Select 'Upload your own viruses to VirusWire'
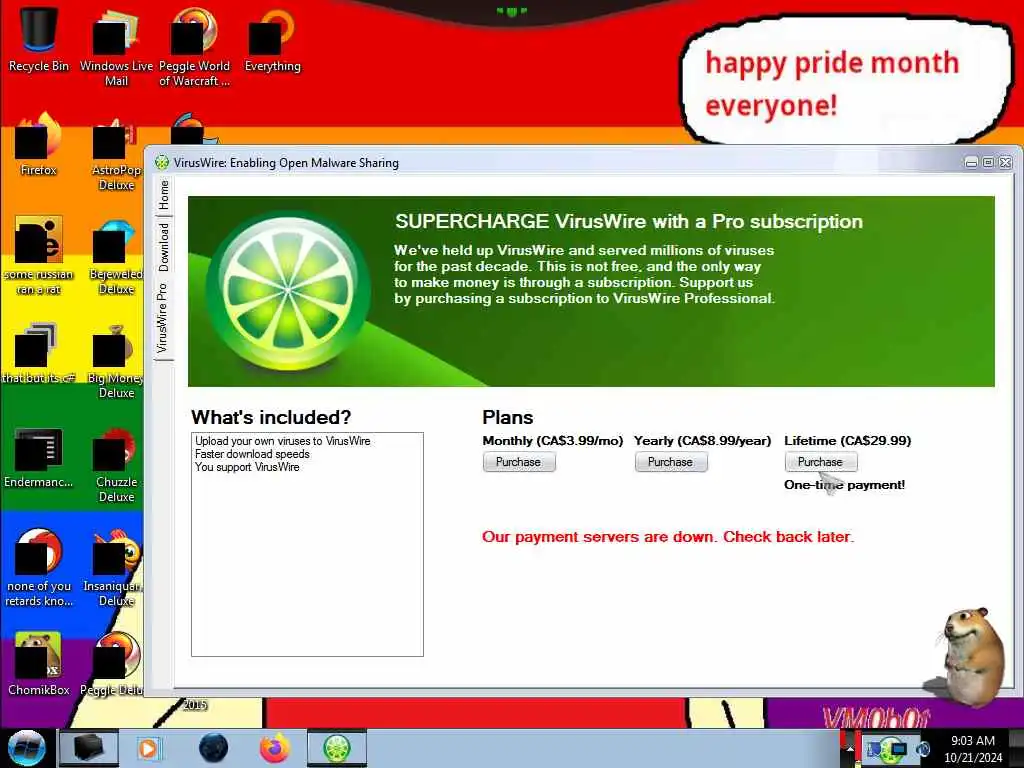 [x=283, y=441]
